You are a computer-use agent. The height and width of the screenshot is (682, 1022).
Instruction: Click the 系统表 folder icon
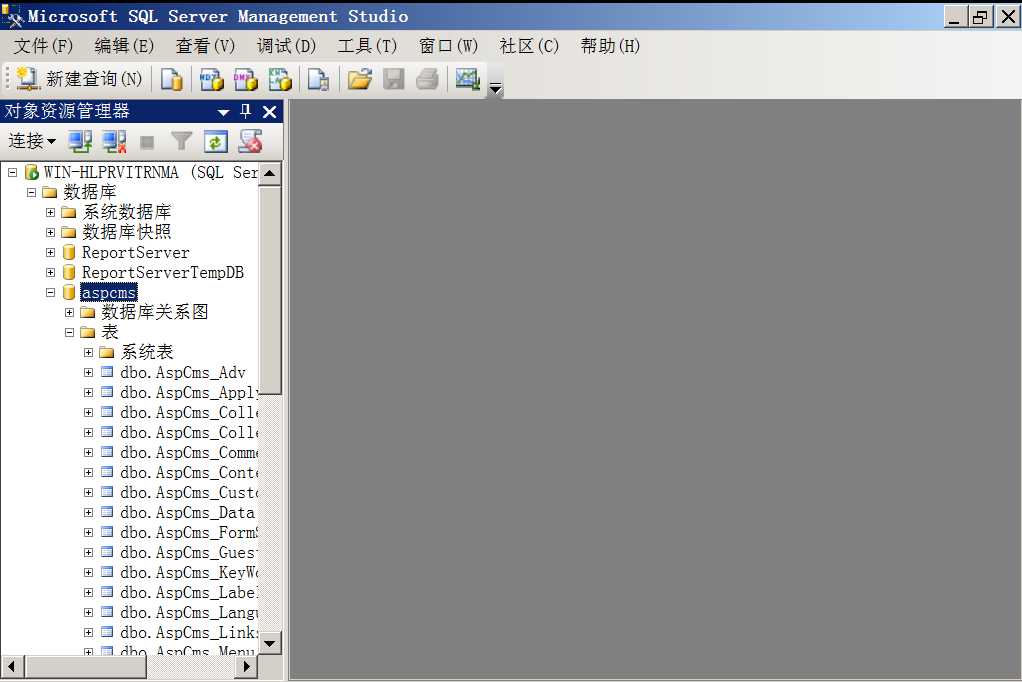pos(107,353)
